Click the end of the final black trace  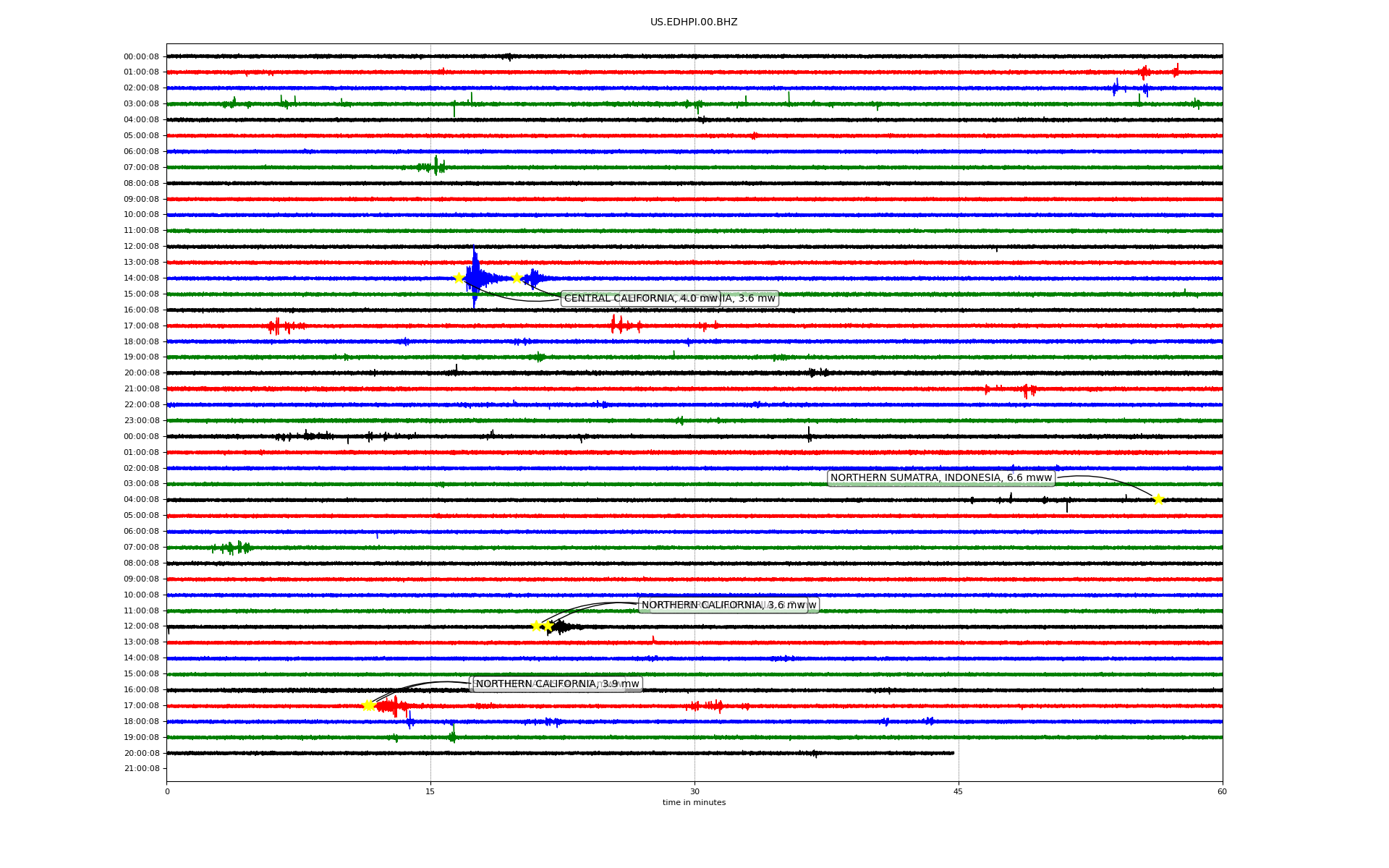[x=953, y=753]
